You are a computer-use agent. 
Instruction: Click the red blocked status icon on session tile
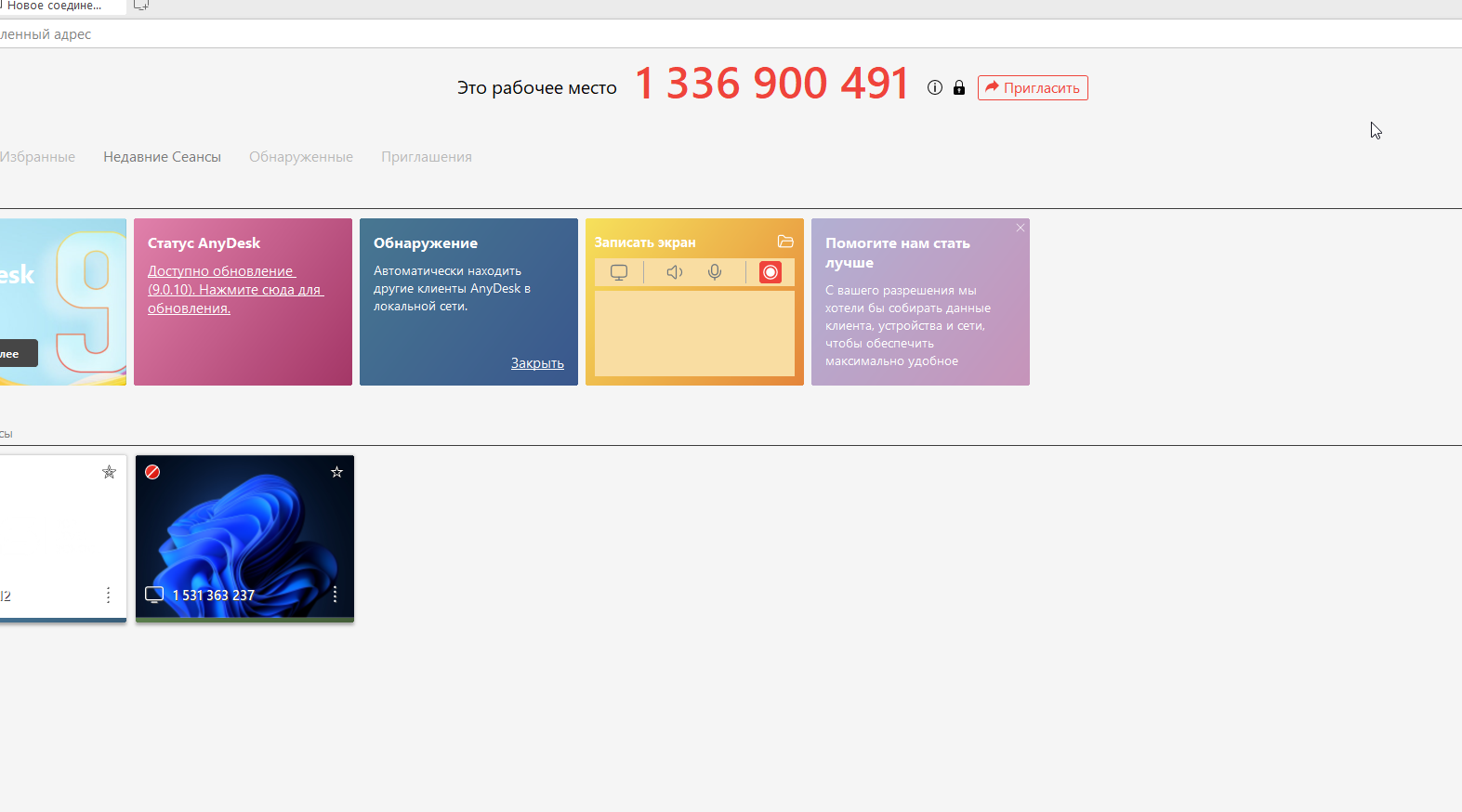pyautogui.click(x=152, y=472)
